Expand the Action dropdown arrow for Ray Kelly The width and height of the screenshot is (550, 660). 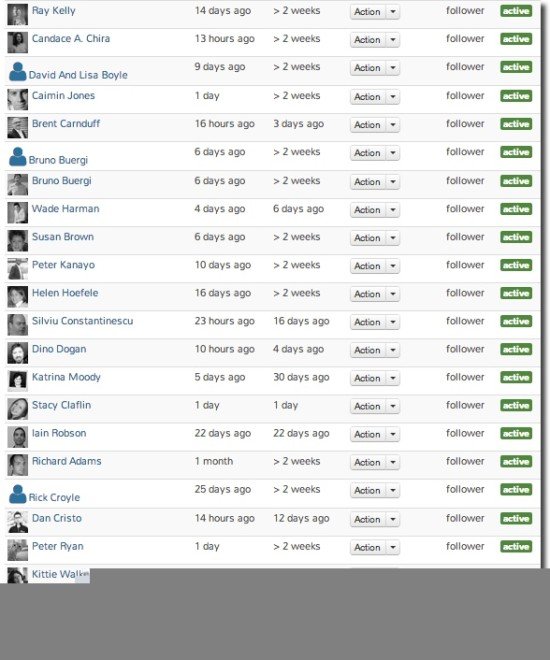pos(393,12)
